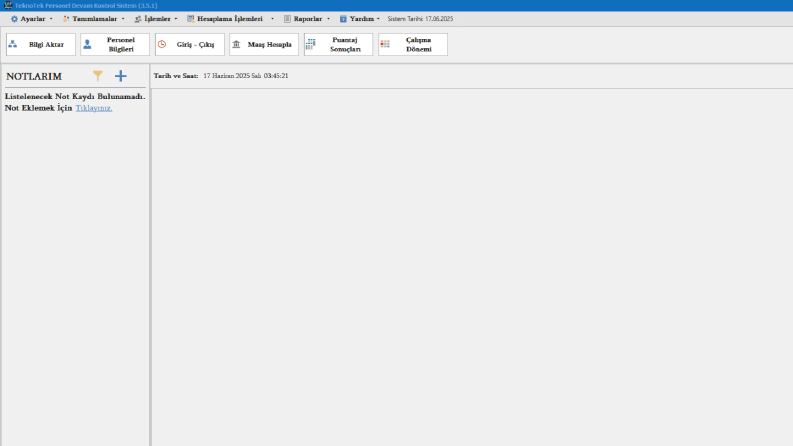This screenshot has height=446, width=793.
Task: Open the Raporlar menu
Action: point(307,19)
